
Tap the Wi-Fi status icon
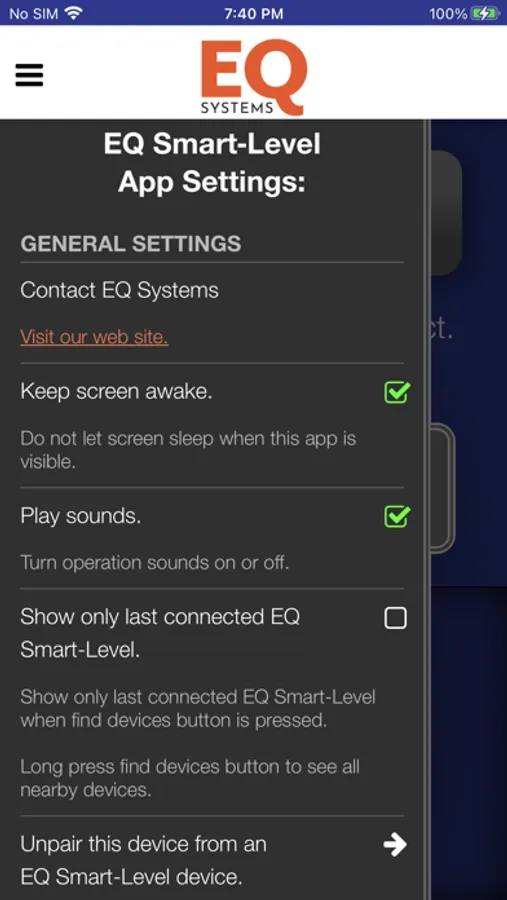(x=73, y=13)
